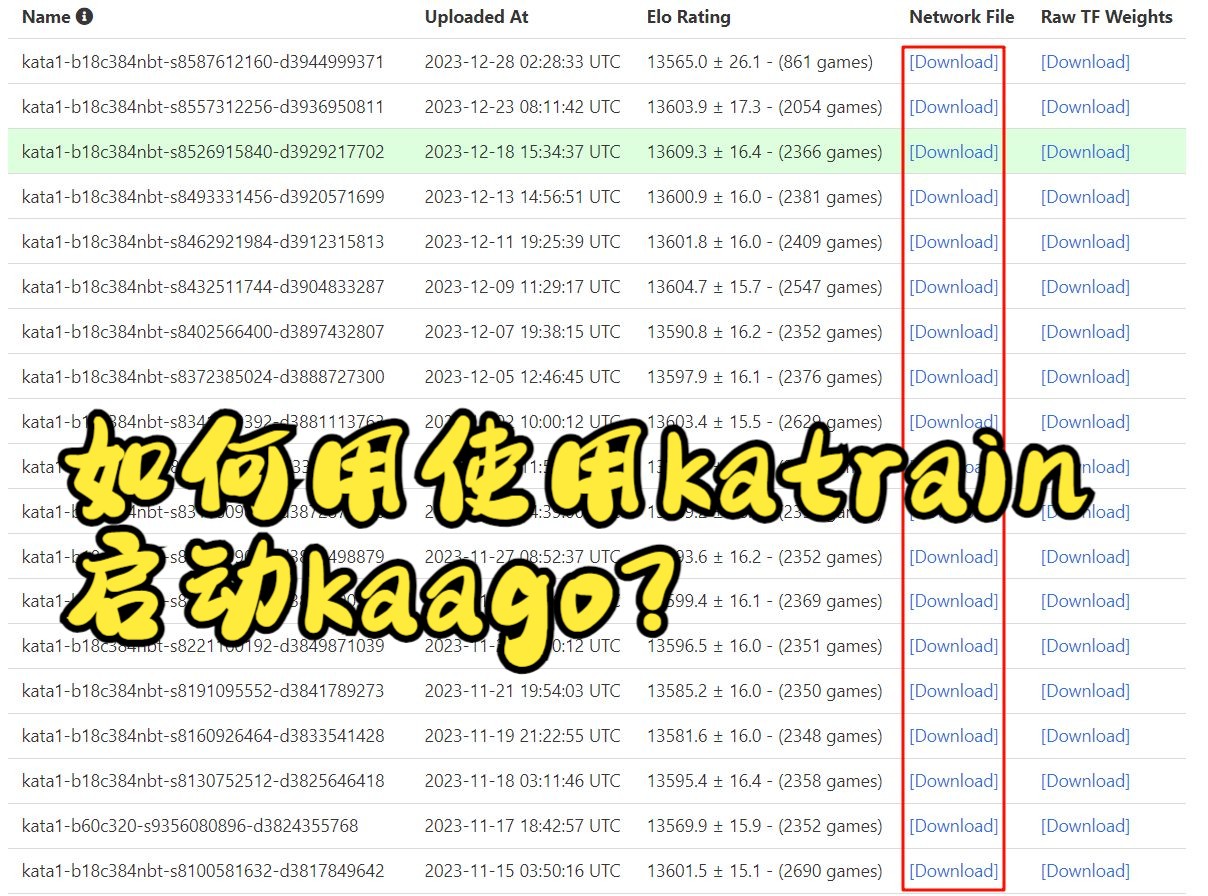Download network file for s8372385024
Image resolution: width=1208 pixels, height=896 pixels.
click(x=952, y=376)
